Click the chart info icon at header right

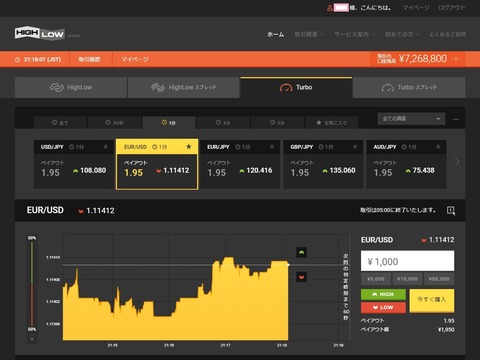[451, 210]
